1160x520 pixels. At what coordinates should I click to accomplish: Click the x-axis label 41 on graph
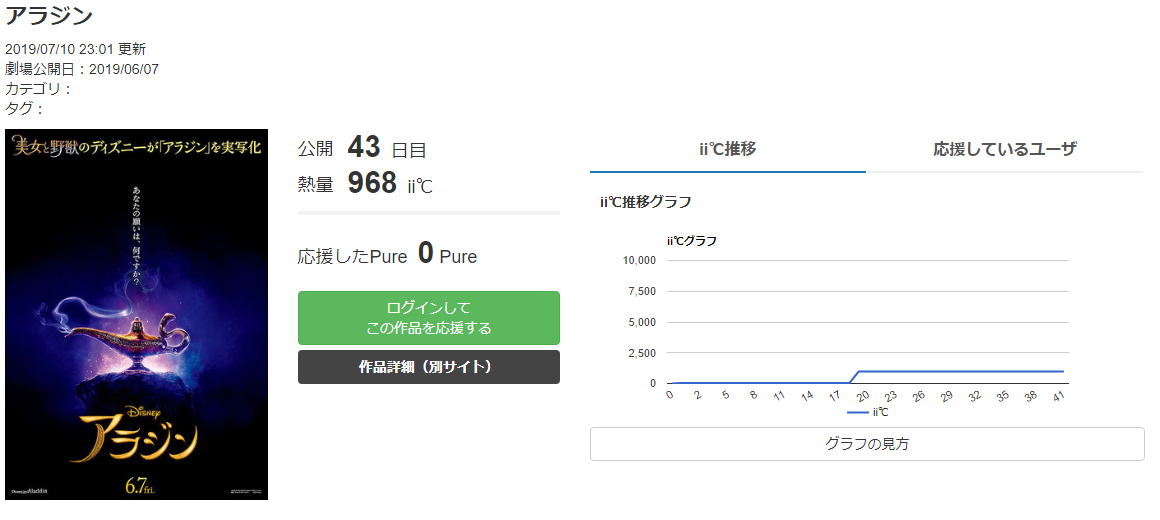tap(1058, 396)
